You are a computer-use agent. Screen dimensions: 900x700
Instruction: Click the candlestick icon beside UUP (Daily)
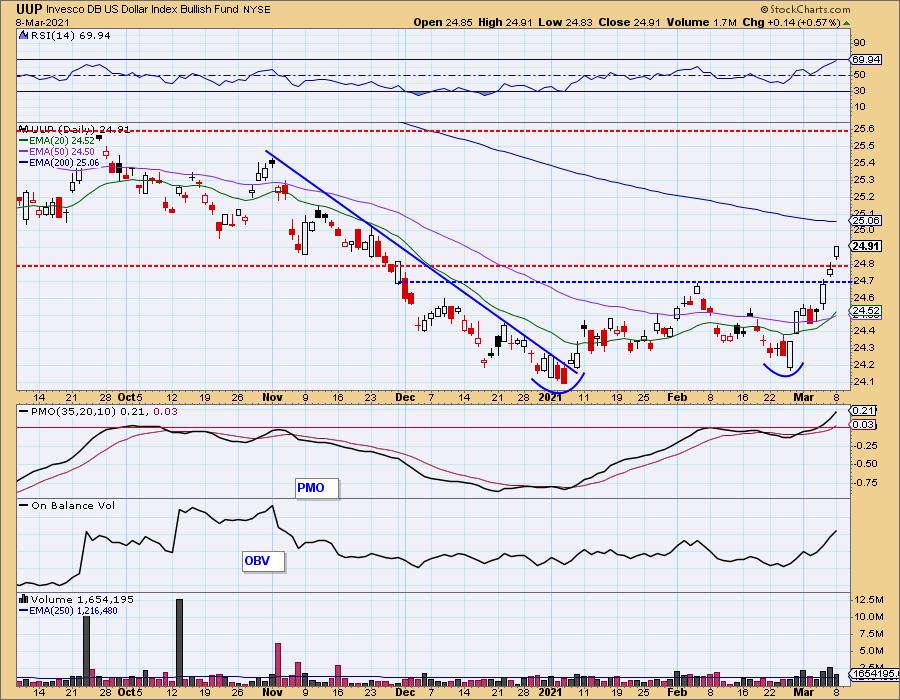[24, 129]
